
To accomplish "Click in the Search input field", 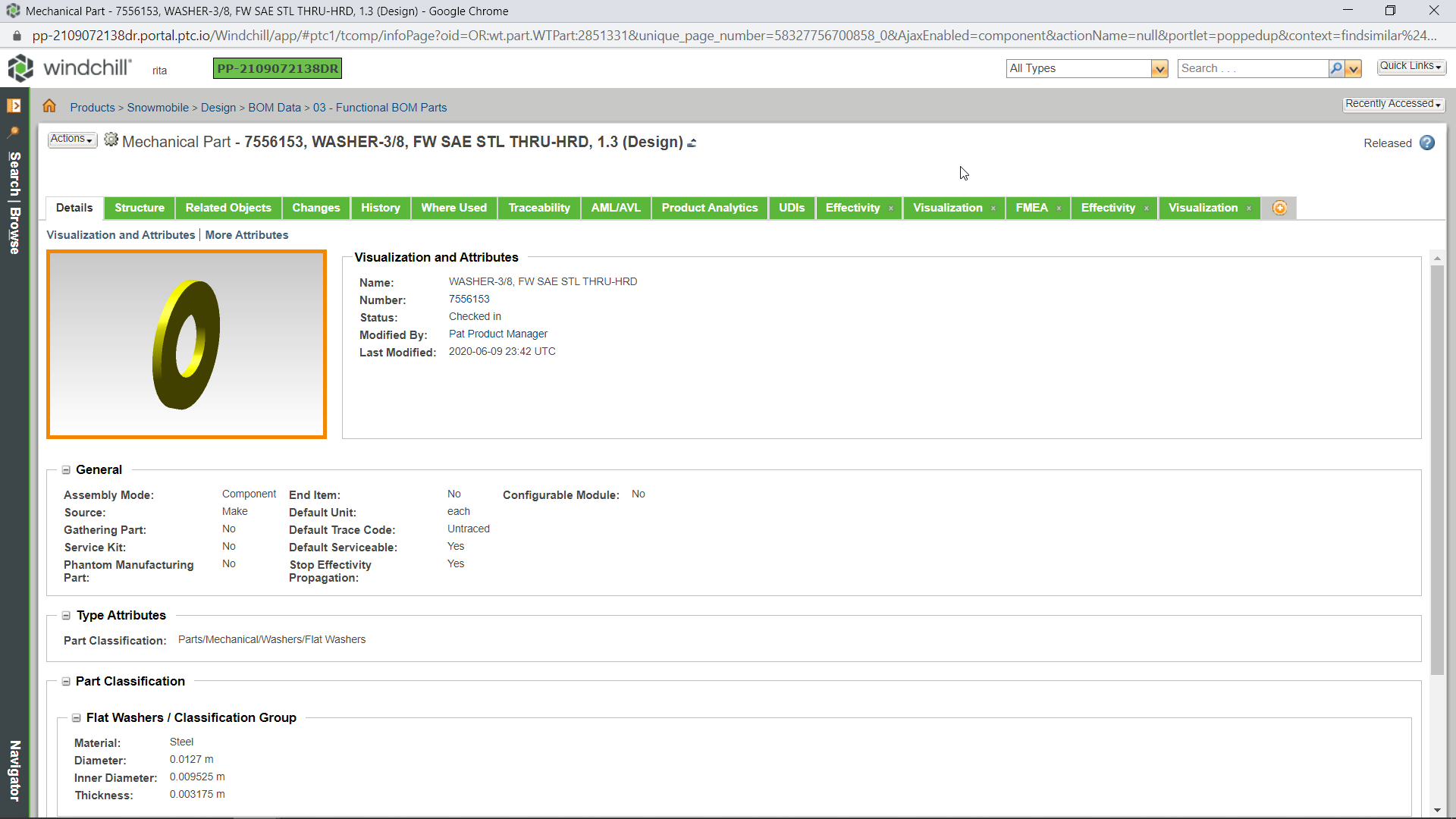I will 1253,68.
